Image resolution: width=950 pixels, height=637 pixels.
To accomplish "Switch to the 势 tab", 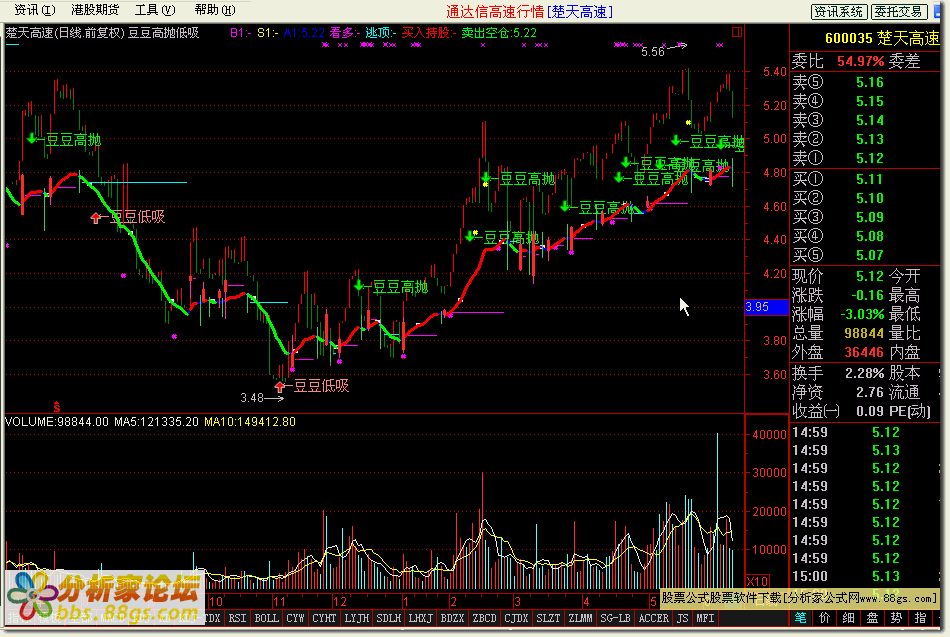I will pyautogui.click(x=897, y=618).
